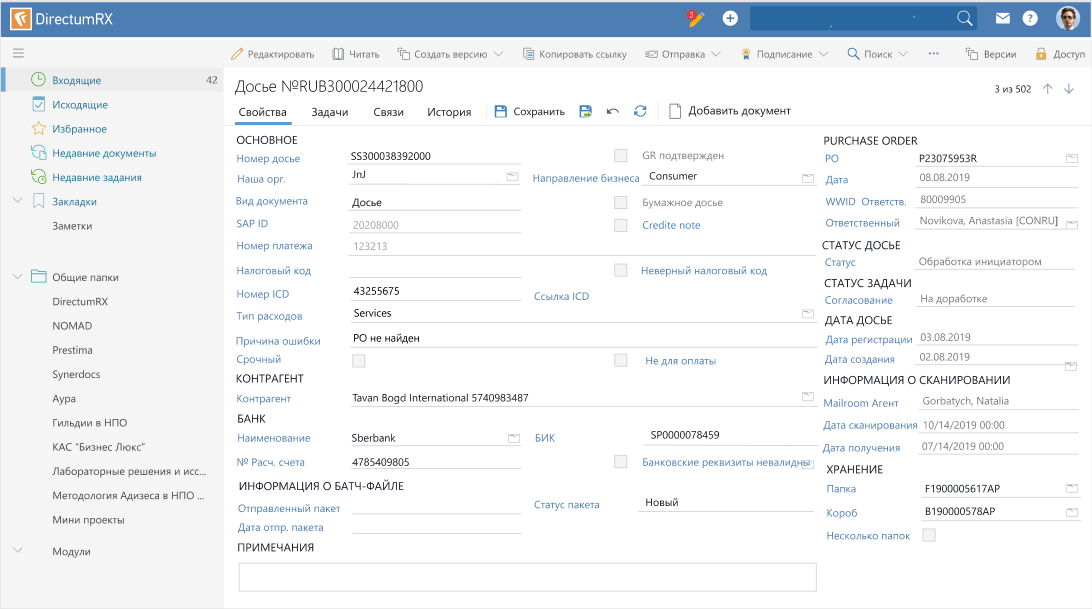
Task: Click the Налоговый код input field
Action: [x=435, y=270]
